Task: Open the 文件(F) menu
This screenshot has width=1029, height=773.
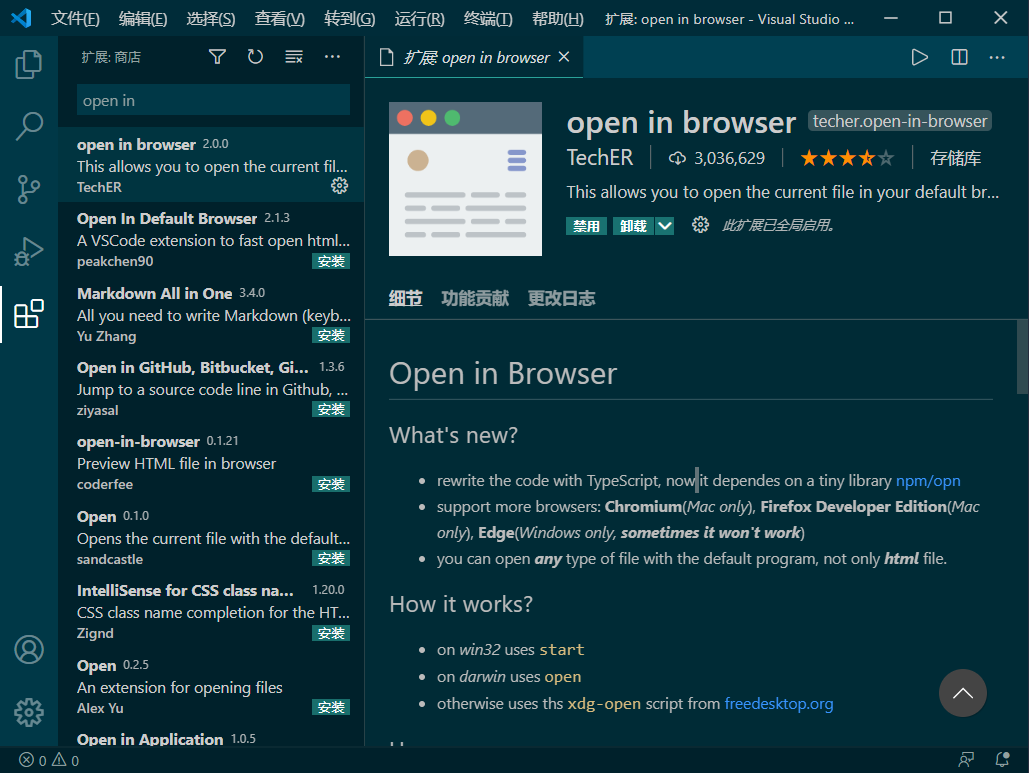Action: click(75, 18)
